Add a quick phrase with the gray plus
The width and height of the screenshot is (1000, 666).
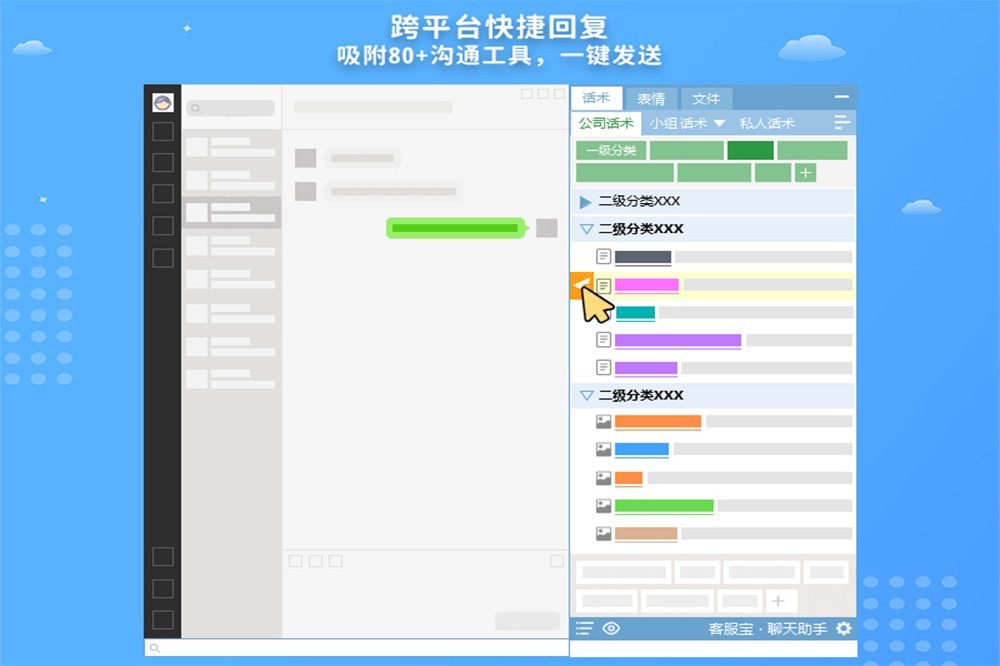[x=780, y=601]
